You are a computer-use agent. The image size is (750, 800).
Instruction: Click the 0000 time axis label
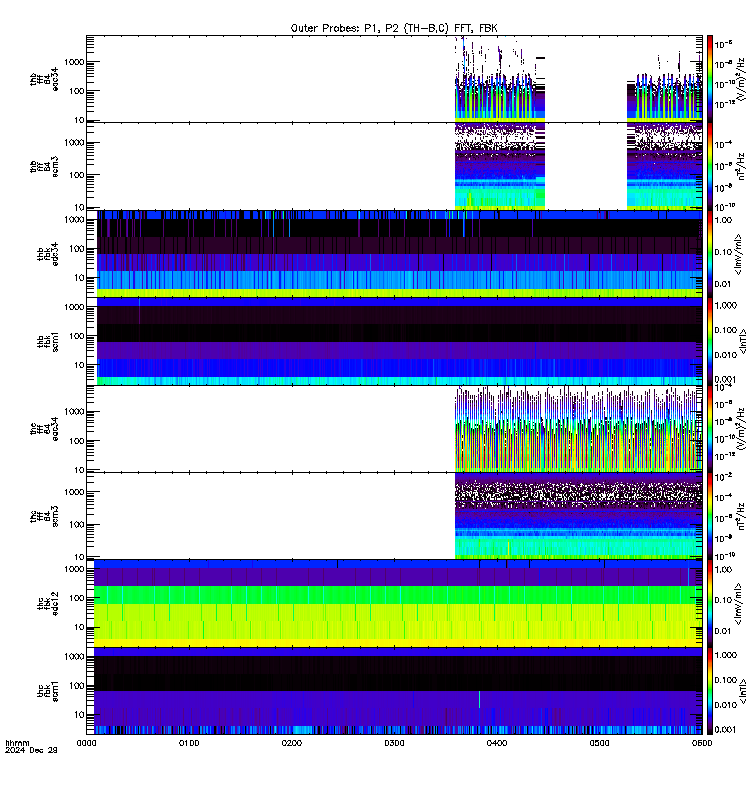click(x=86, y=743)
